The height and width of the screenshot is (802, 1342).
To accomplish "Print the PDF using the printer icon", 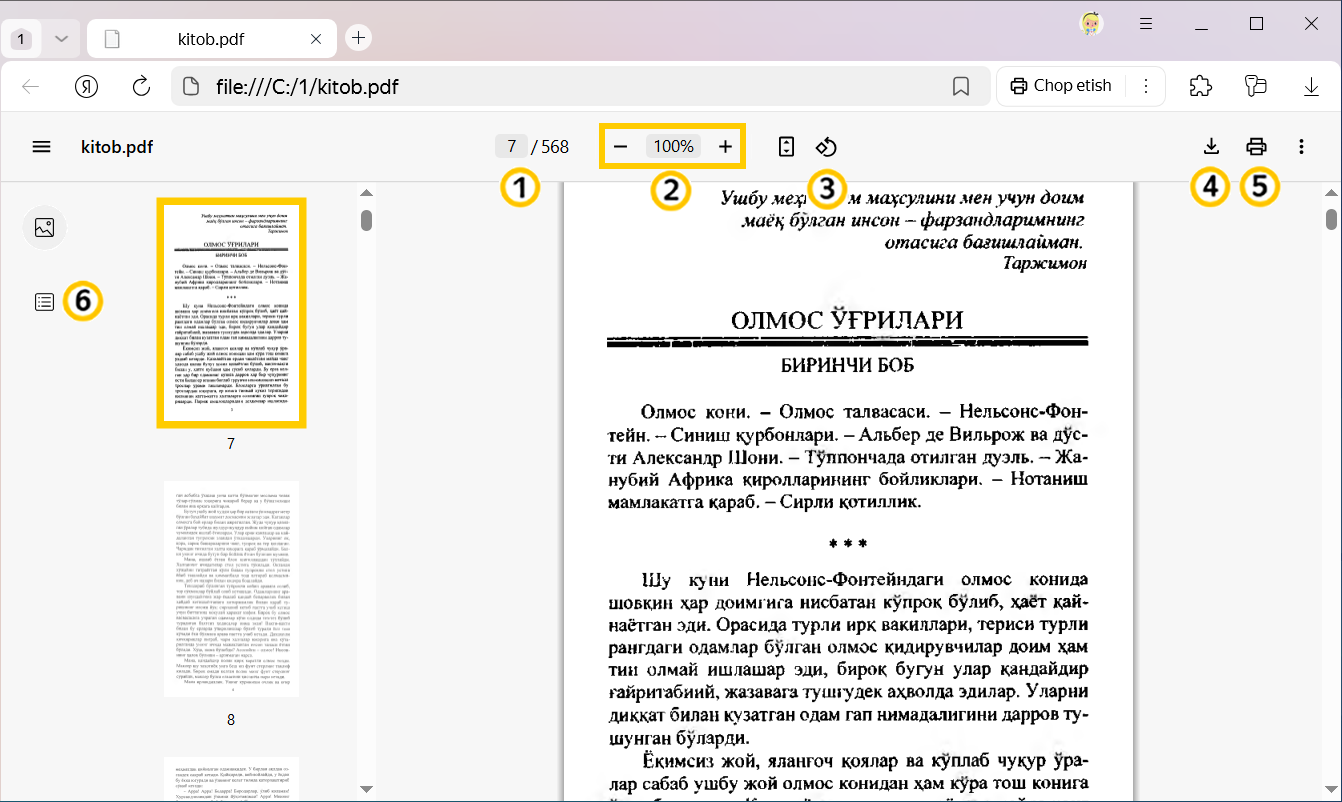I will coord(1256,147).
